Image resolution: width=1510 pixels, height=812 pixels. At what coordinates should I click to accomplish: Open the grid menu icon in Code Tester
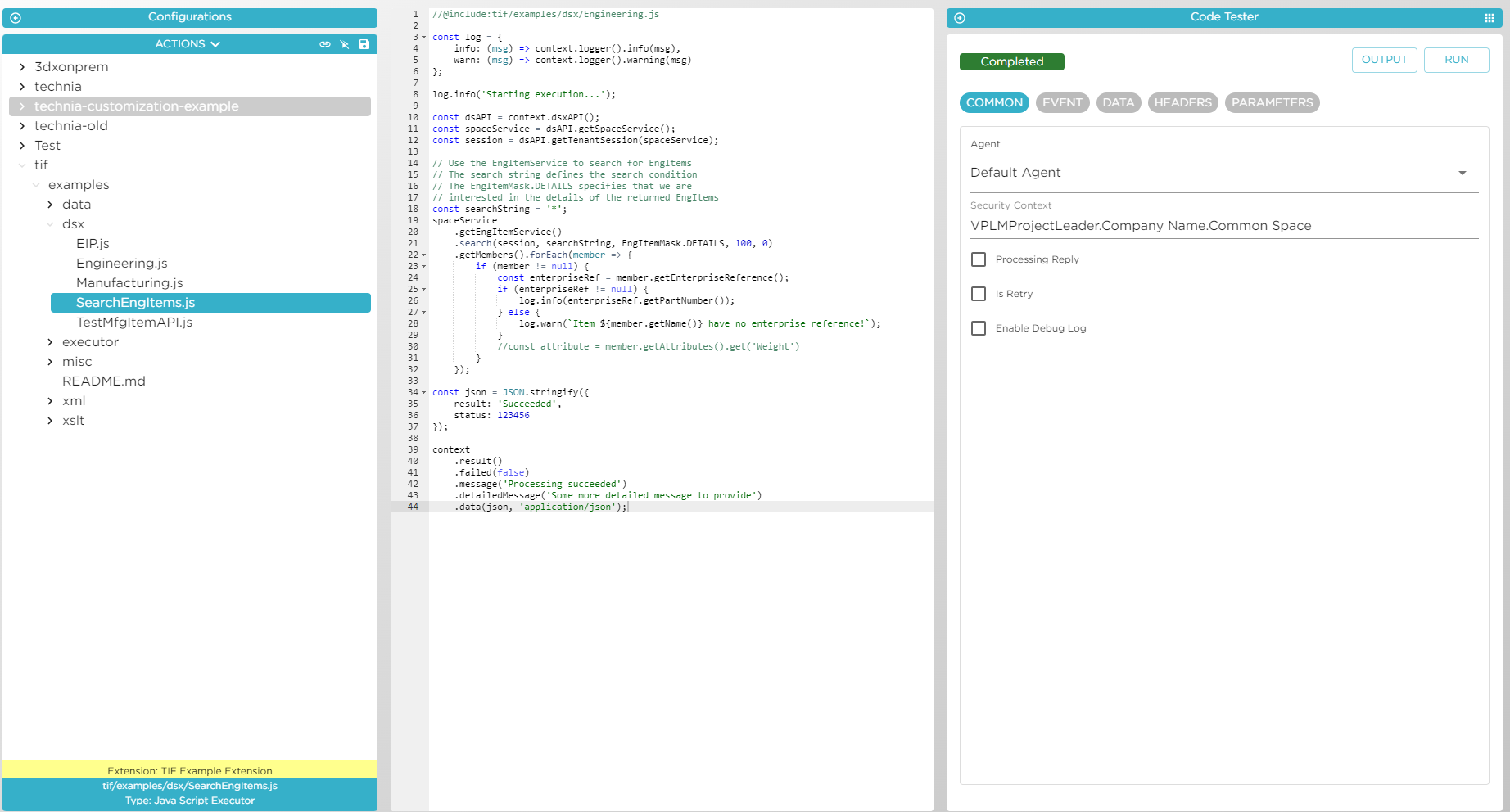tap(1490, 16)
